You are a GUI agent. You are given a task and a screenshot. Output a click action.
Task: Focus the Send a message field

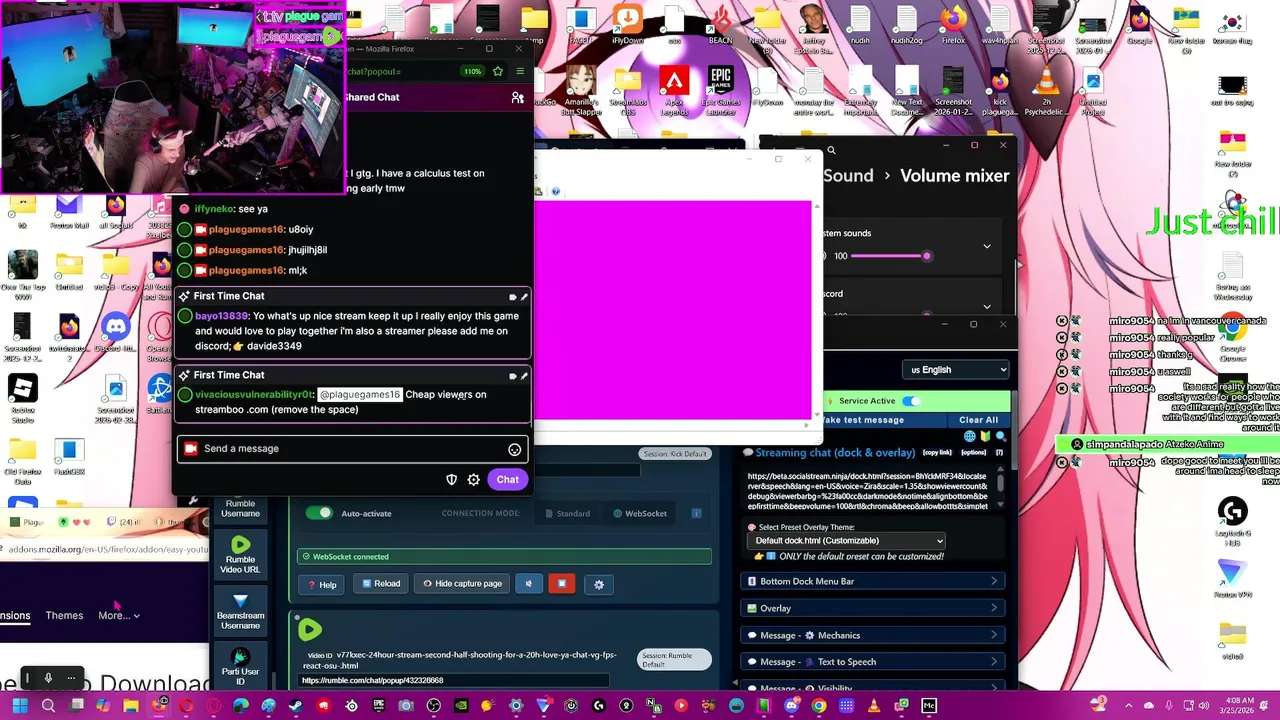352,449
